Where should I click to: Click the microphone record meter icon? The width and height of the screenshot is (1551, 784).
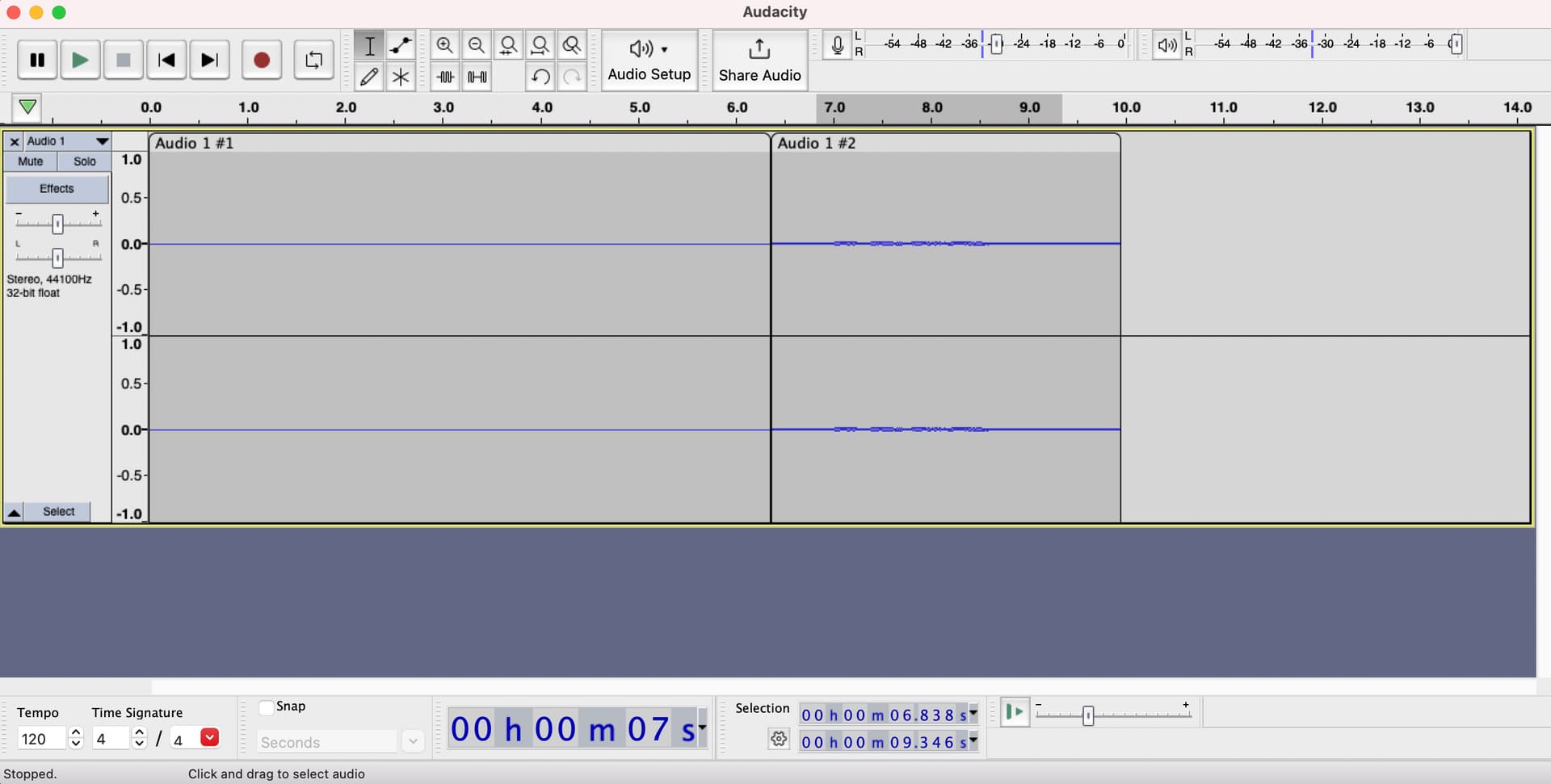tap(838, 45)
